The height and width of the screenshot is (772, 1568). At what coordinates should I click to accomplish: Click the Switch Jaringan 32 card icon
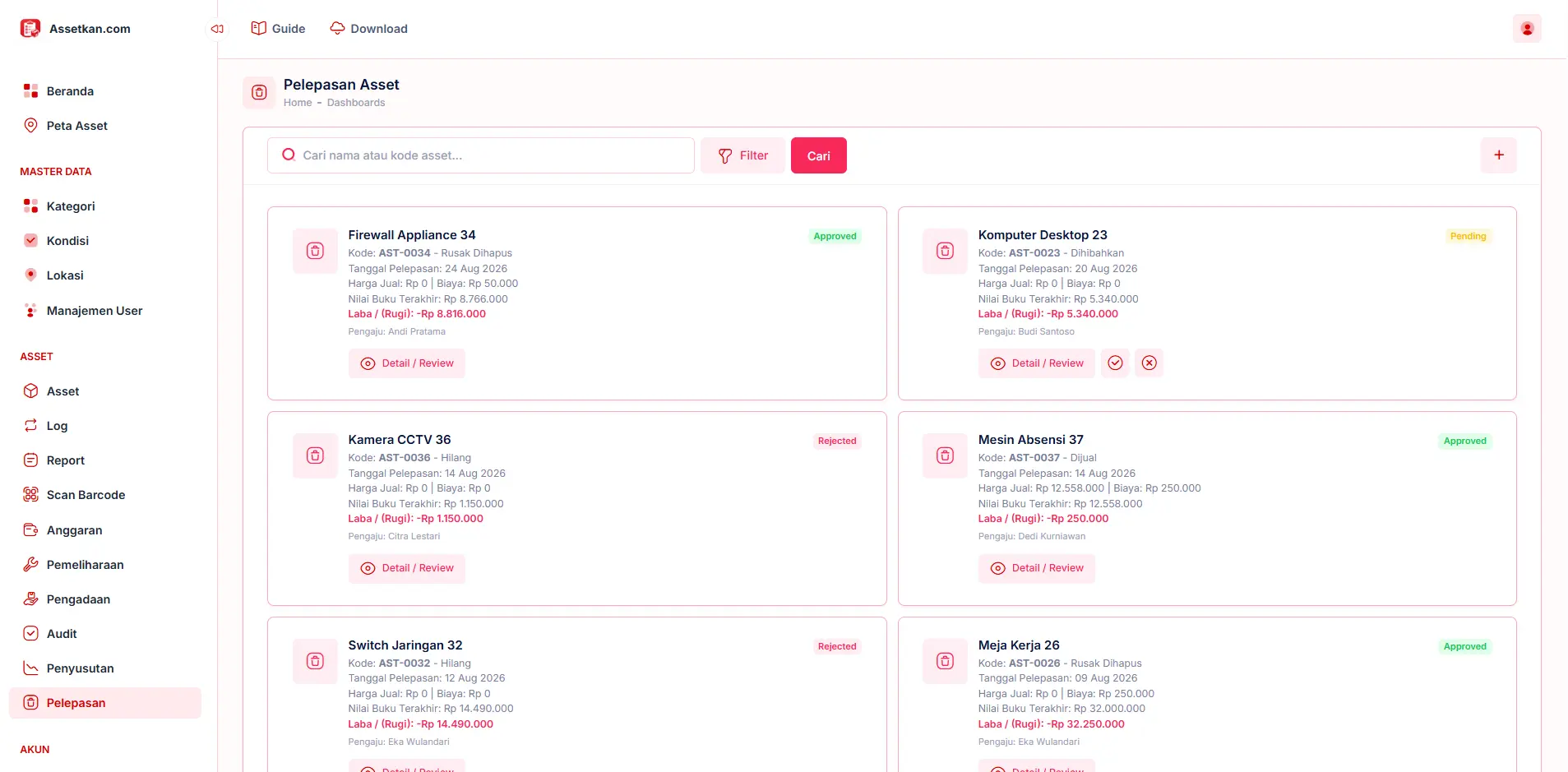[x=315, y=661]
